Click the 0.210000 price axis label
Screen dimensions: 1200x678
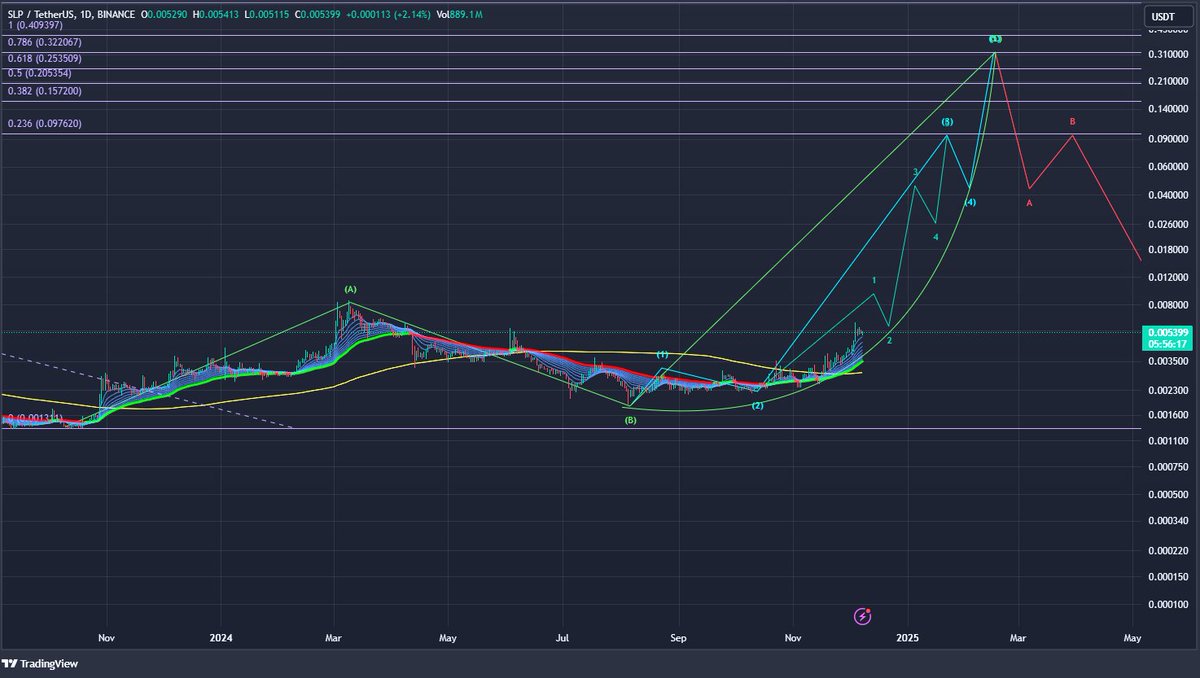click(x=1167, y=81)
